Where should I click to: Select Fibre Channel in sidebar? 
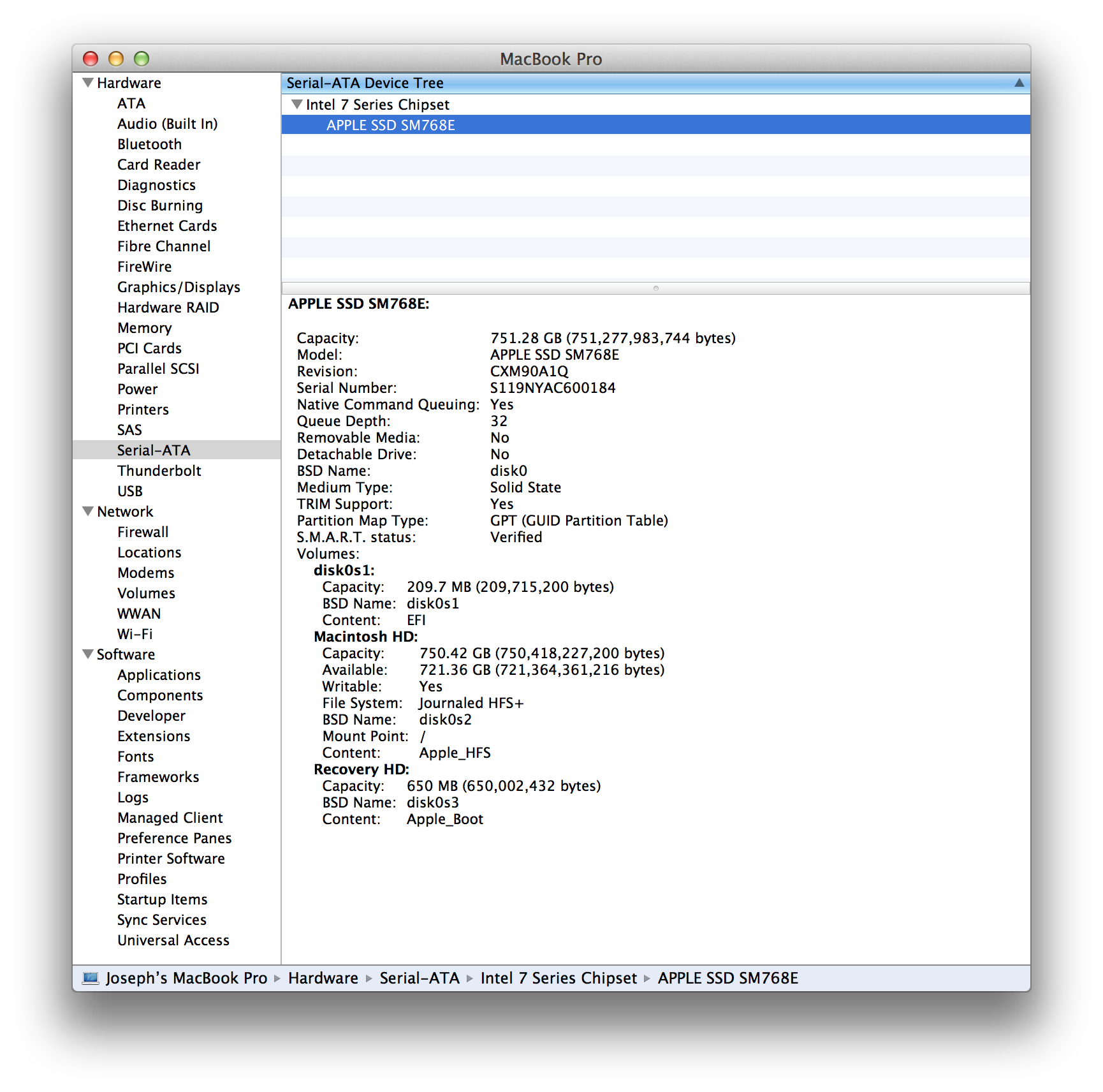[x=164, y=246]
